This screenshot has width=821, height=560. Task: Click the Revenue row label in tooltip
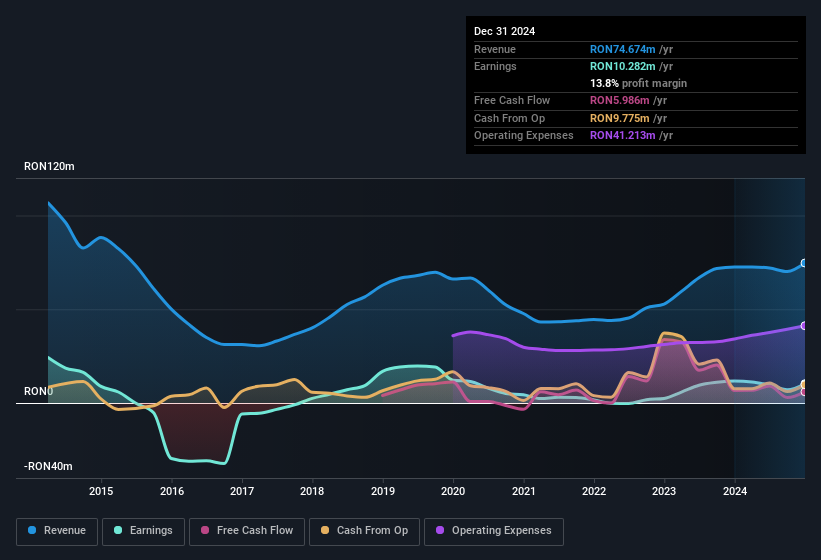(x=495, y=49)
